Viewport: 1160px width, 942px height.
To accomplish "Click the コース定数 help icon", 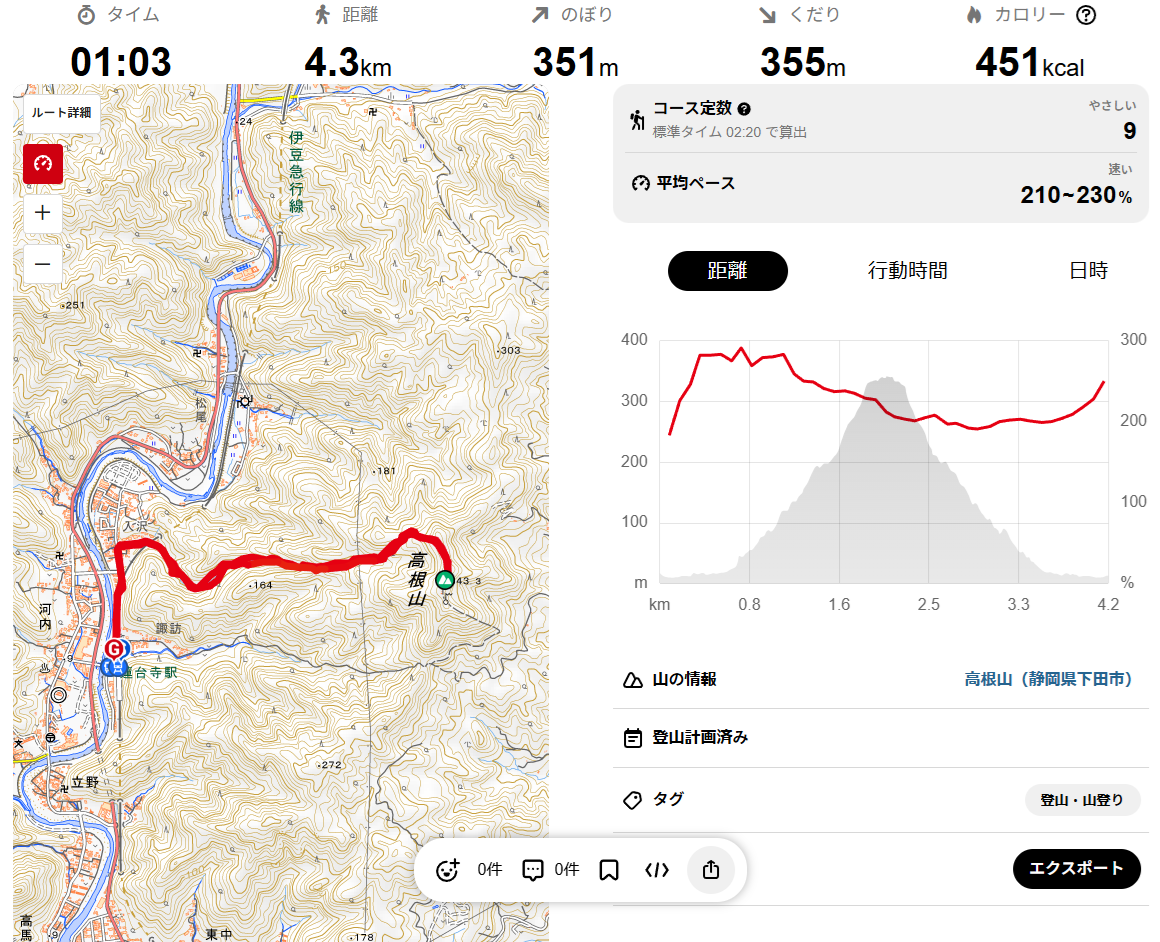I will [x=744, y=109].
